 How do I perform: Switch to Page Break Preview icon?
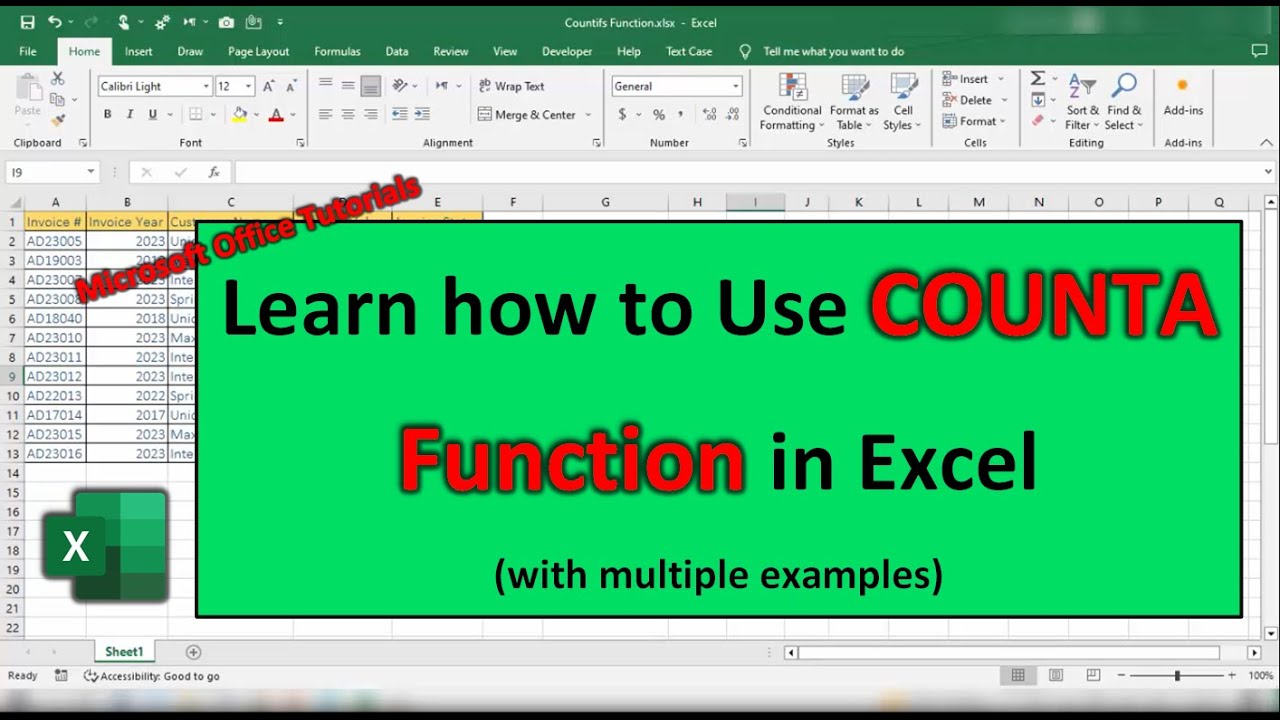[x=1093, y=676]
